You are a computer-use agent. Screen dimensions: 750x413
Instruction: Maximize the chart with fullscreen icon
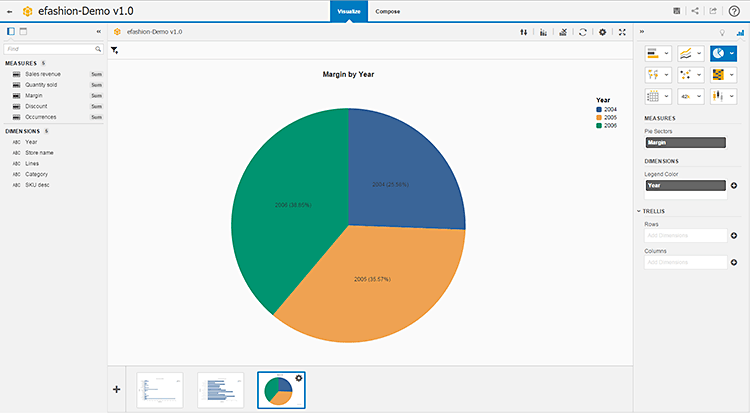tap(623, 32)
